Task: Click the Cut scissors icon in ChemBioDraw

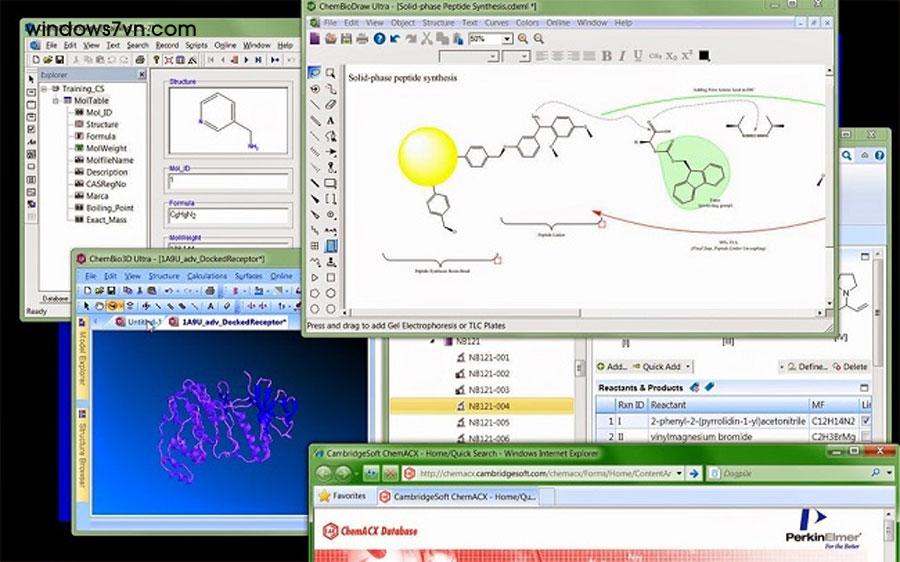Action: (x=426, y=39)
